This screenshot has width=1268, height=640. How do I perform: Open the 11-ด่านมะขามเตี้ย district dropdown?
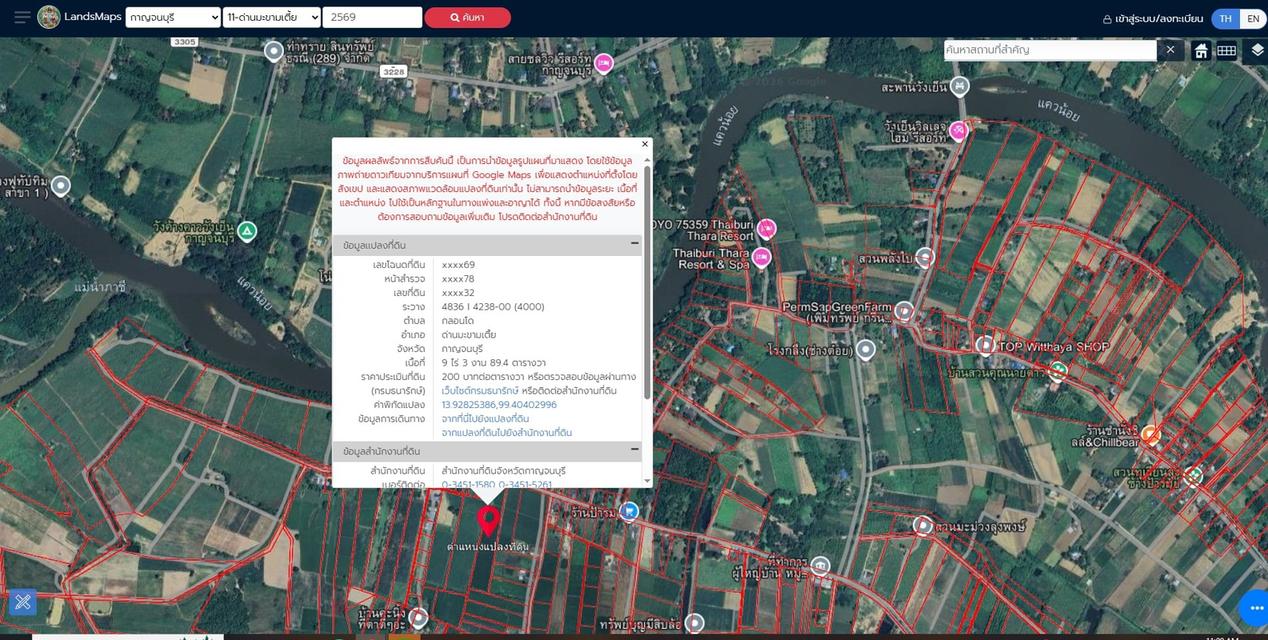272,17
